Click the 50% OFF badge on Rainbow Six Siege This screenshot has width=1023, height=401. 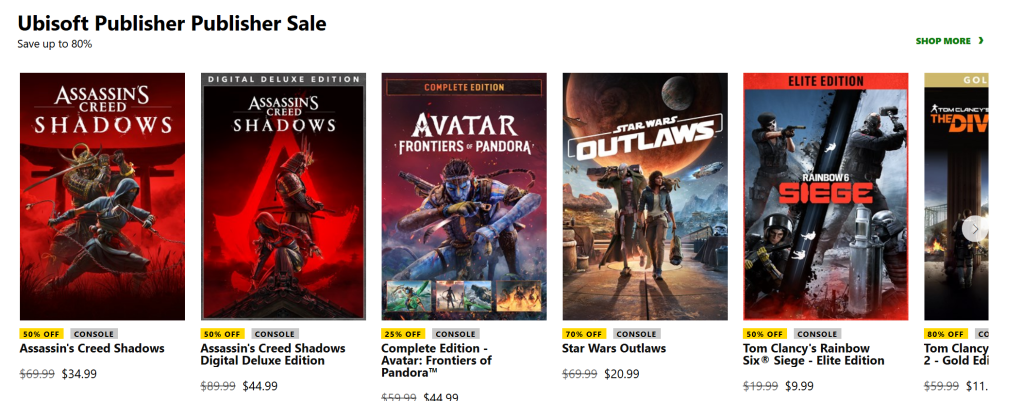765,334
